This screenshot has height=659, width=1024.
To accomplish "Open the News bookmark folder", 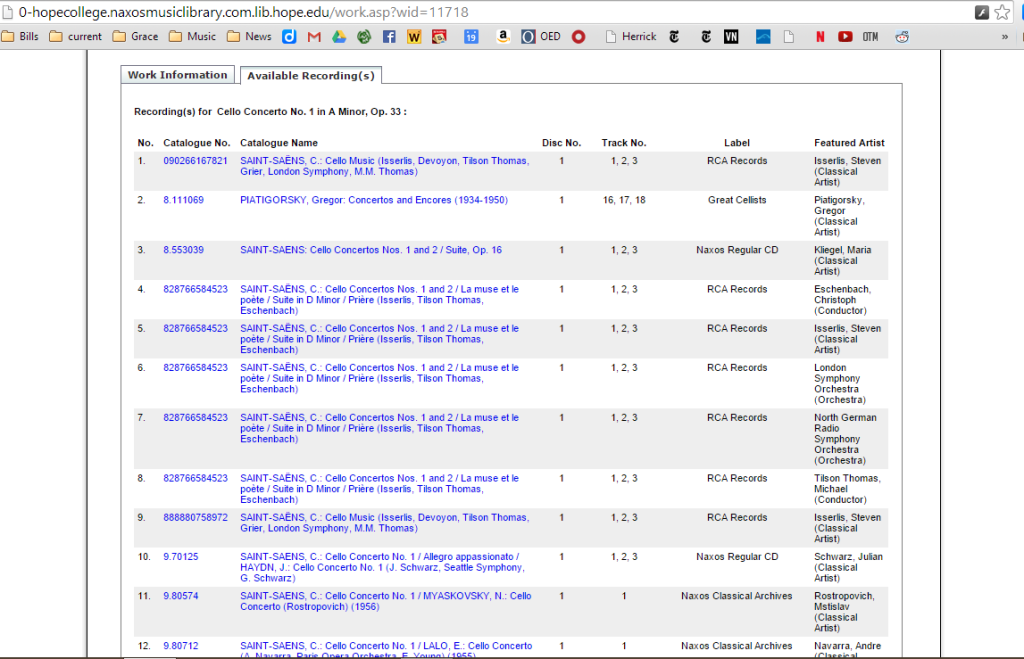I will click(249, 37).
